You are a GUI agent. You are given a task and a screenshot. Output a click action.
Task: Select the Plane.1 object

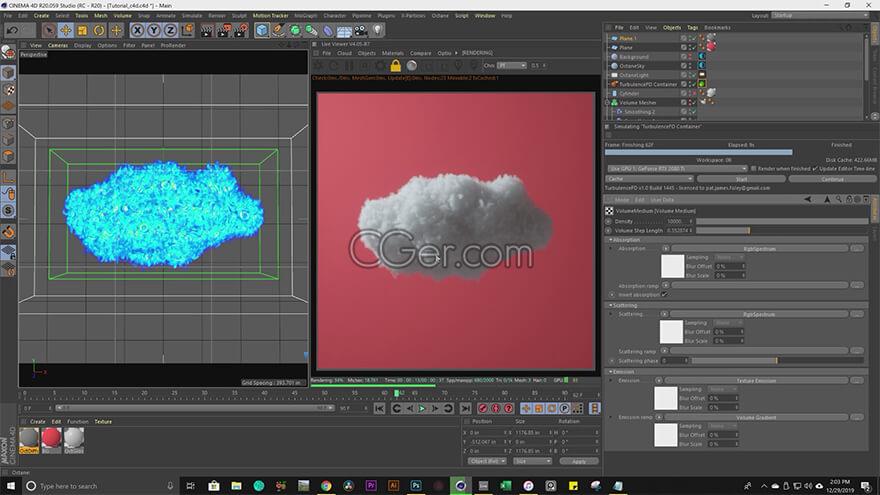pyautogui.click(x=627, y=39)
